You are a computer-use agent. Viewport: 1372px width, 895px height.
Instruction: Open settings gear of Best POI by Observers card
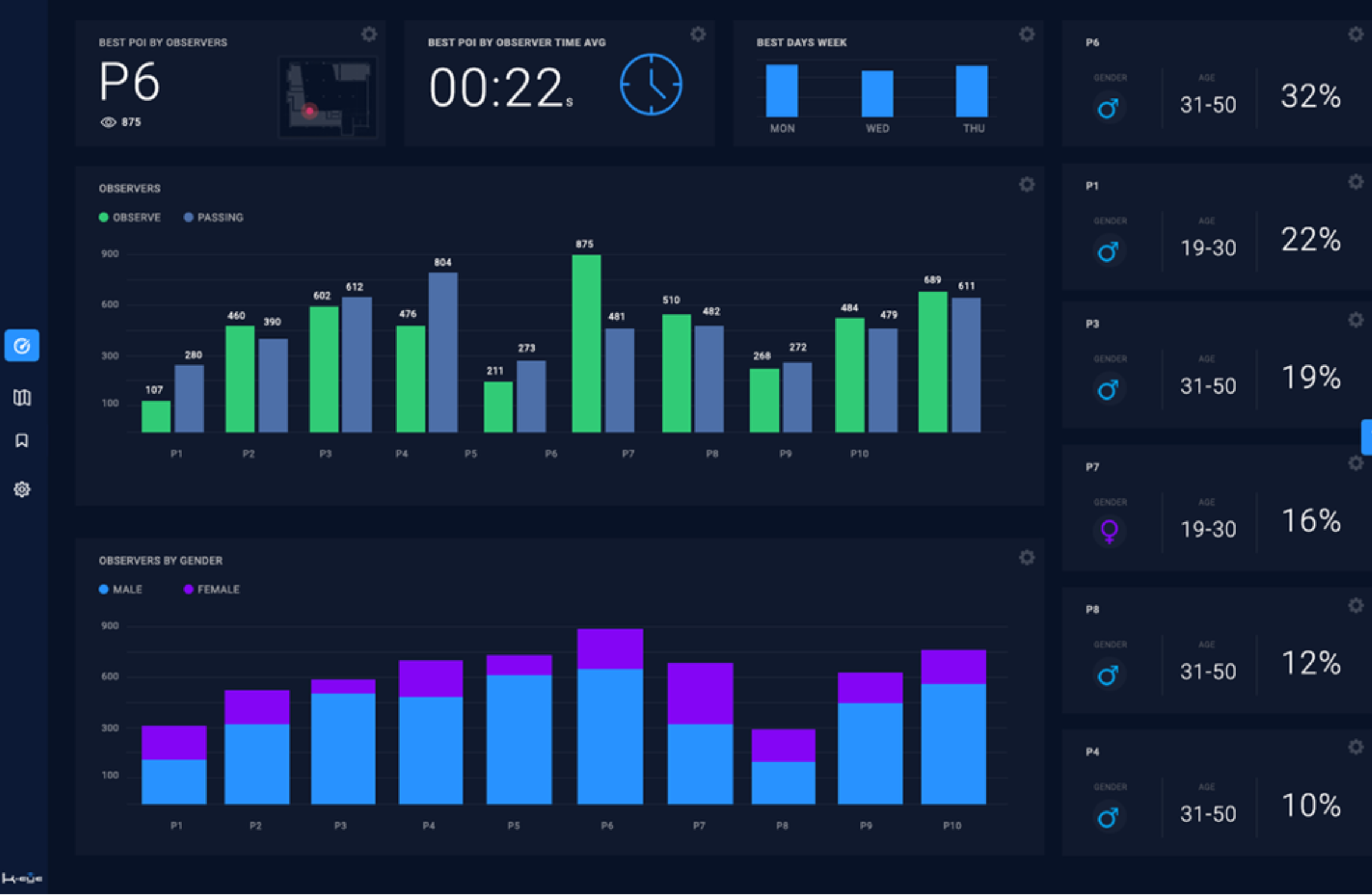(369, 35)
